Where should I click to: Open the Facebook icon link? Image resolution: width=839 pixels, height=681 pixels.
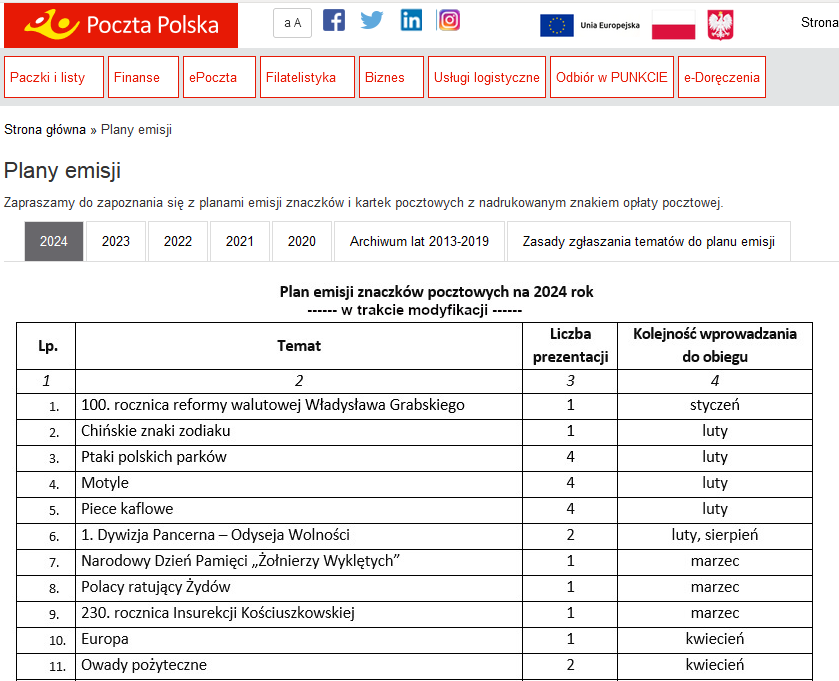point(334,21)
